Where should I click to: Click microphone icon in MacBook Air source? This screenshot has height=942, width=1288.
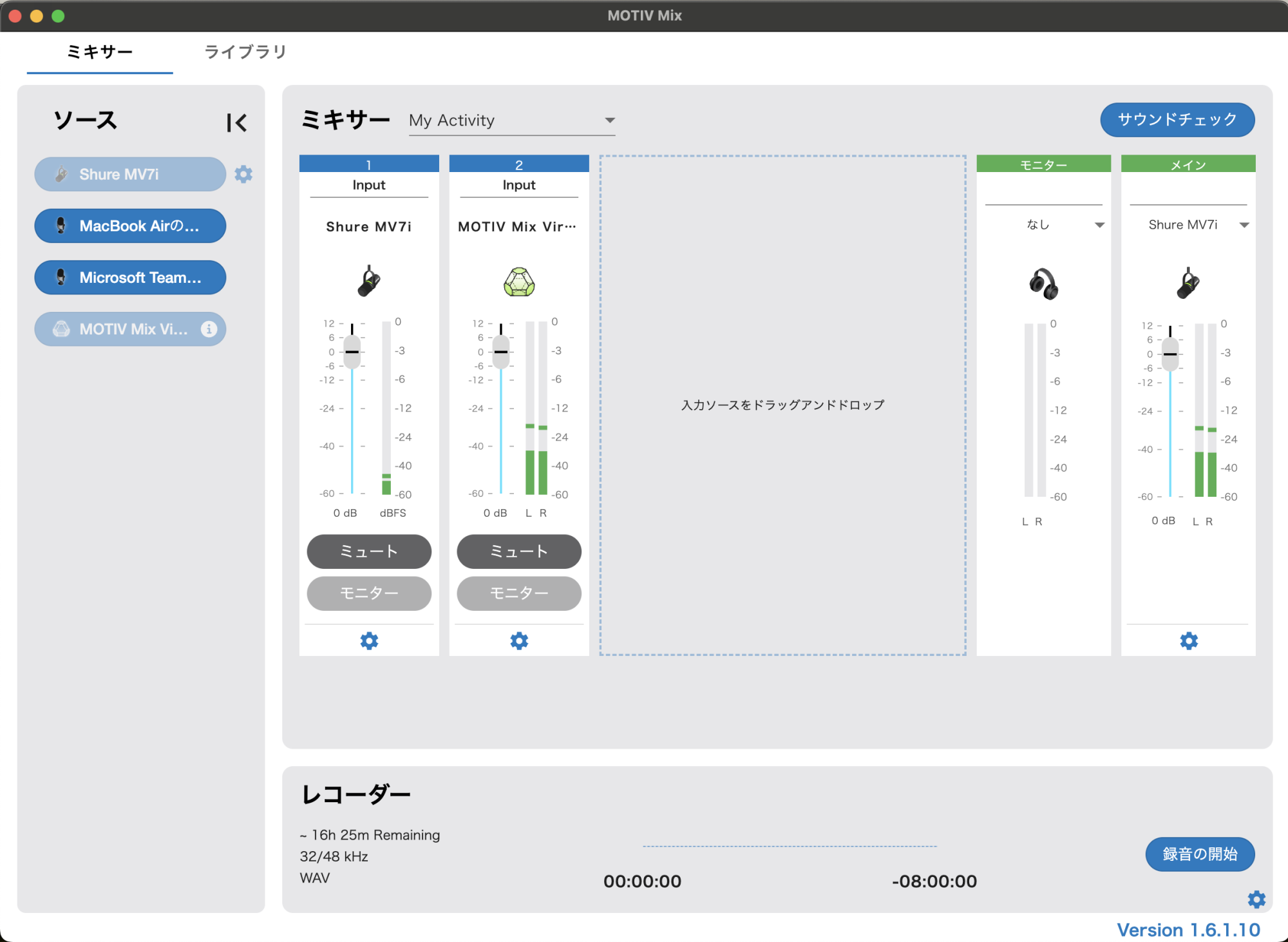[x=61, y=226]
